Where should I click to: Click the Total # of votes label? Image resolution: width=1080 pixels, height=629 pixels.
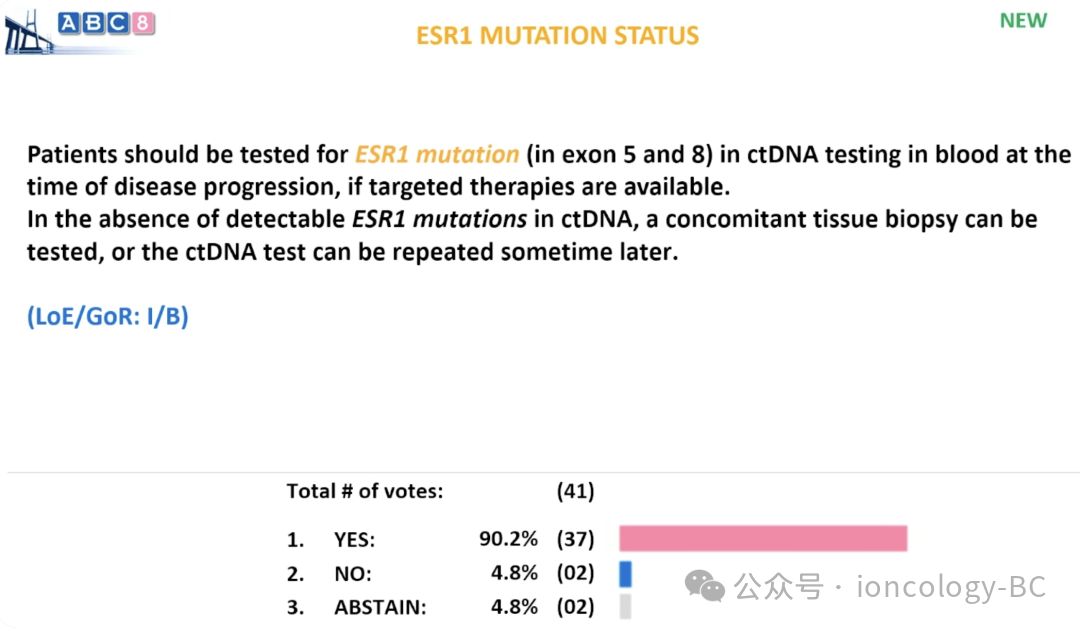(x=364, y=491)
